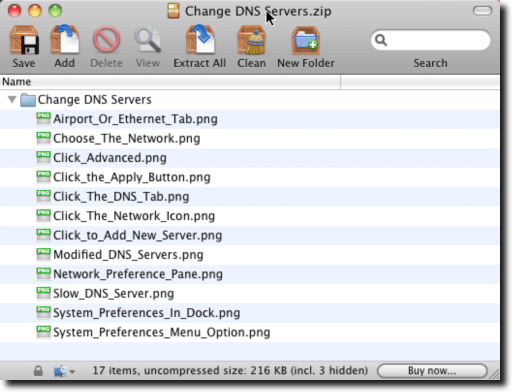
Task: Select Modified_DNS_Servers.png
Action: click(x=250, y=254)
